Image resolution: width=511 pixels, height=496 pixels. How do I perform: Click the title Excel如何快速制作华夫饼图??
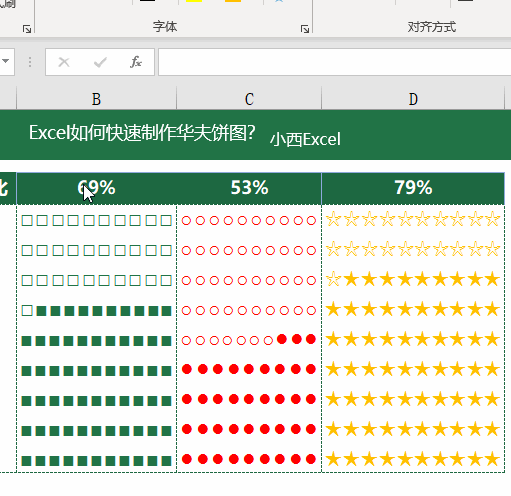[x=142, y=133]
